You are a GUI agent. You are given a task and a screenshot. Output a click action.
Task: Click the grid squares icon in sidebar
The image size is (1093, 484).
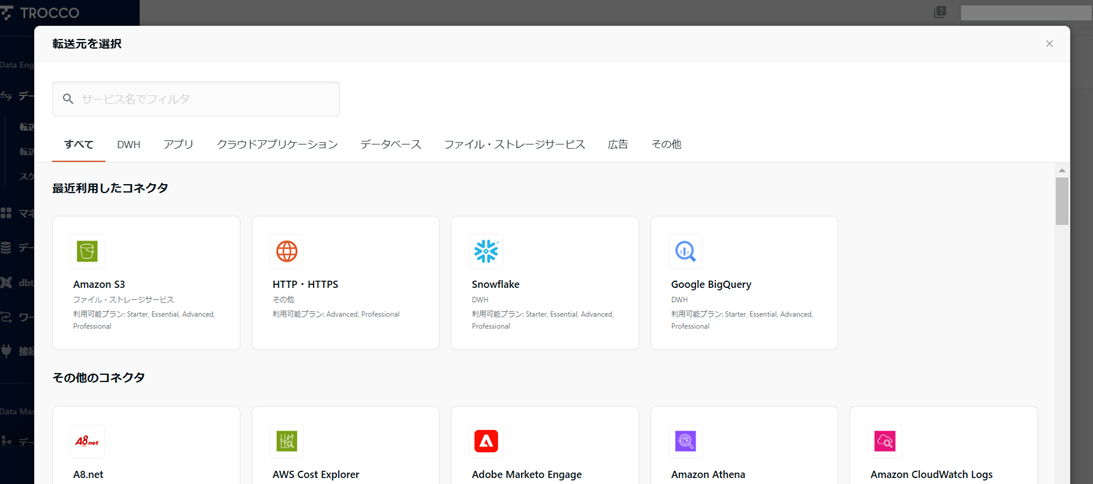(6, 212)
